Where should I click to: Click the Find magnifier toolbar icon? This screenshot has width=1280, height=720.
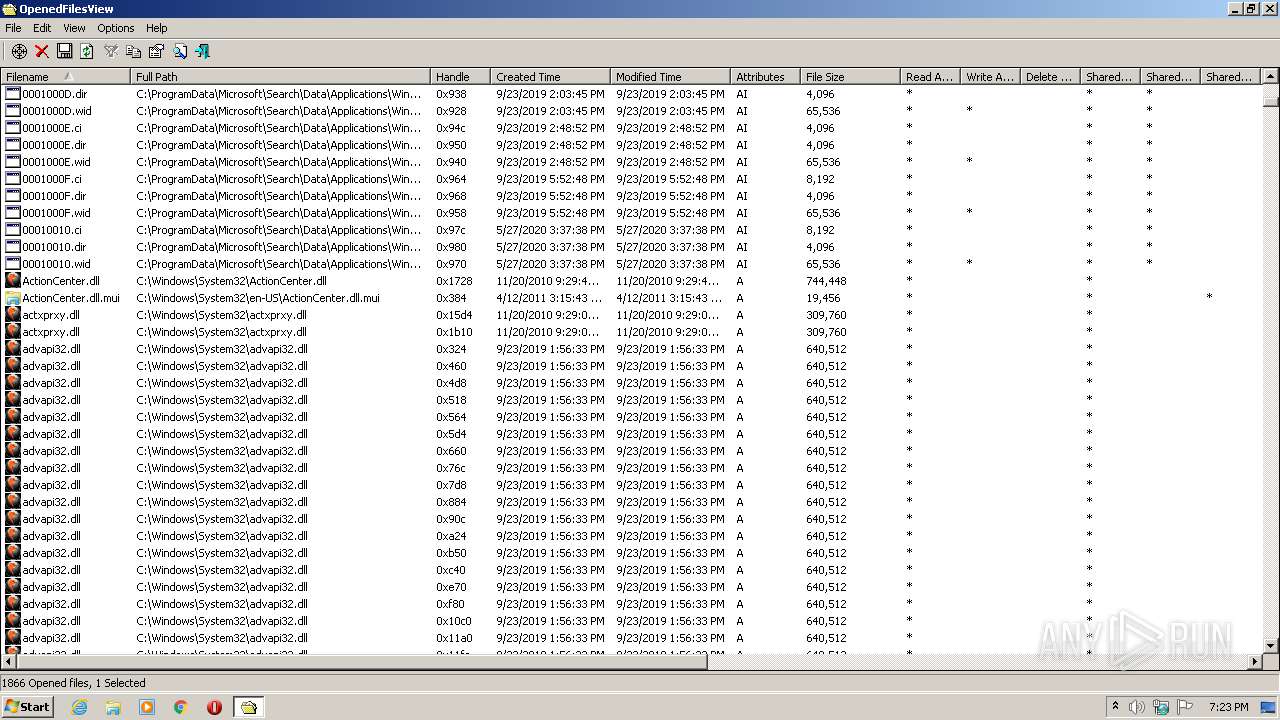tap(180, 51)
